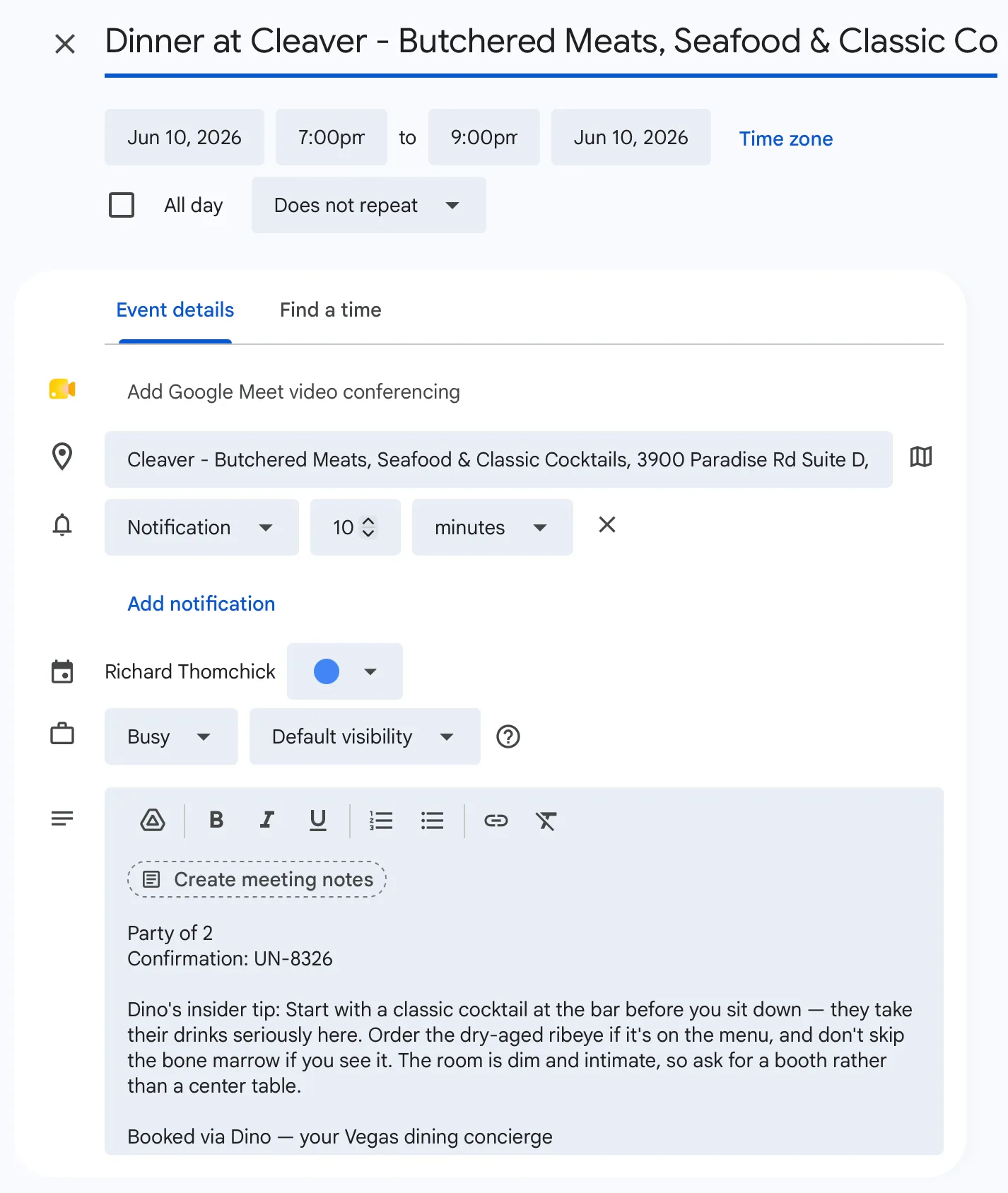1008x1193 pixels.
Task: Open the end time 9:00pm picker
Action: coord(484,137)
